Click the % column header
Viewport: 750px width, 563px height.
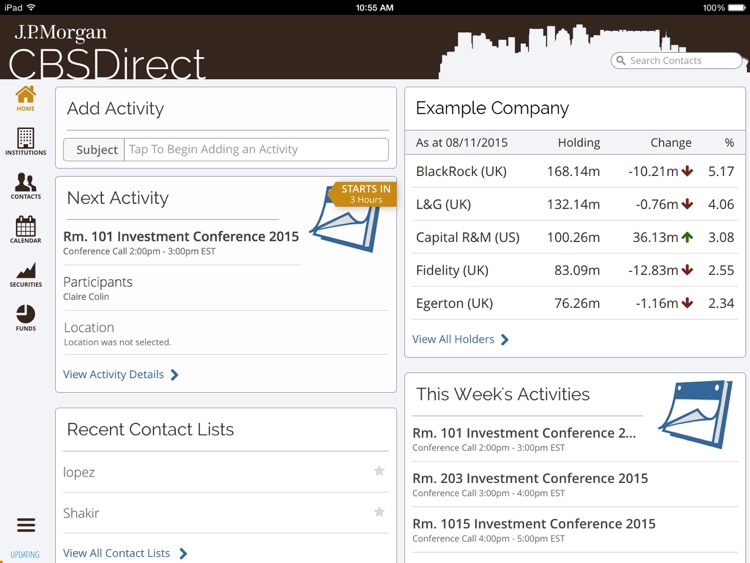(x=729, y=143)
